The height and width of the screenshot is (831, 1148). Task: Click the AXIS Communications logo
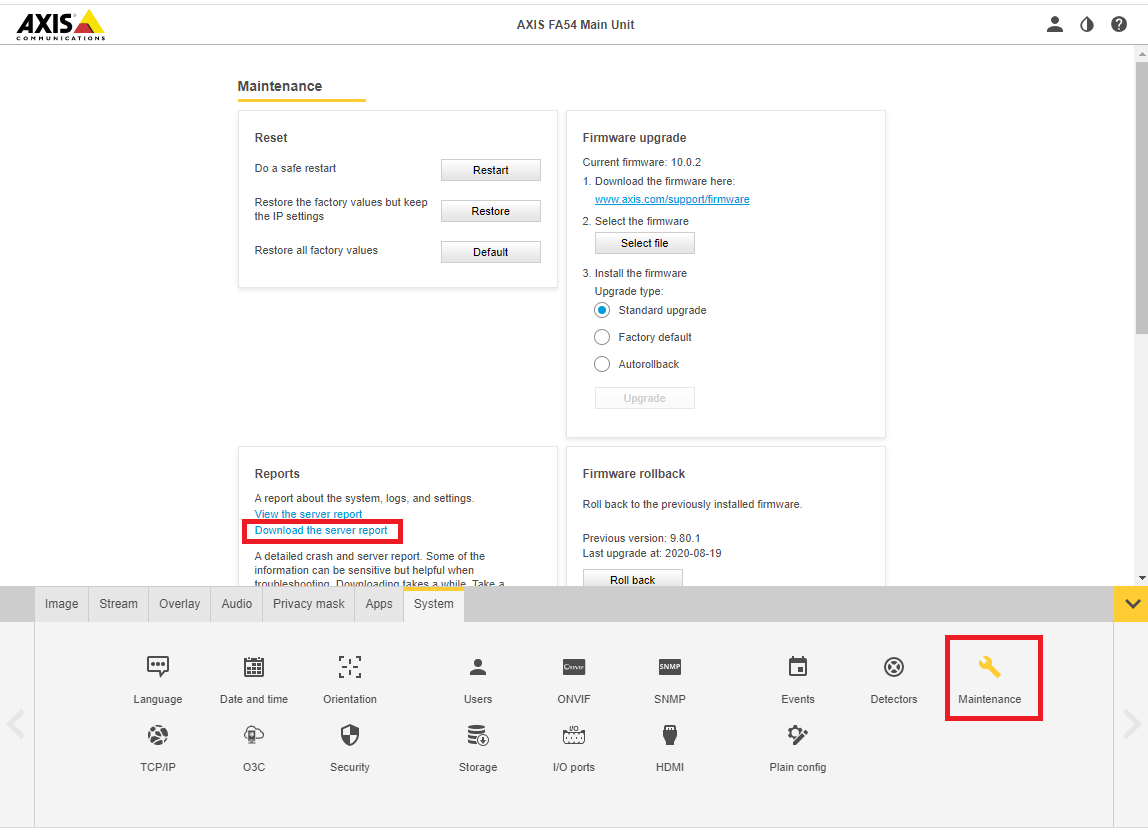[x=61, y=25]
